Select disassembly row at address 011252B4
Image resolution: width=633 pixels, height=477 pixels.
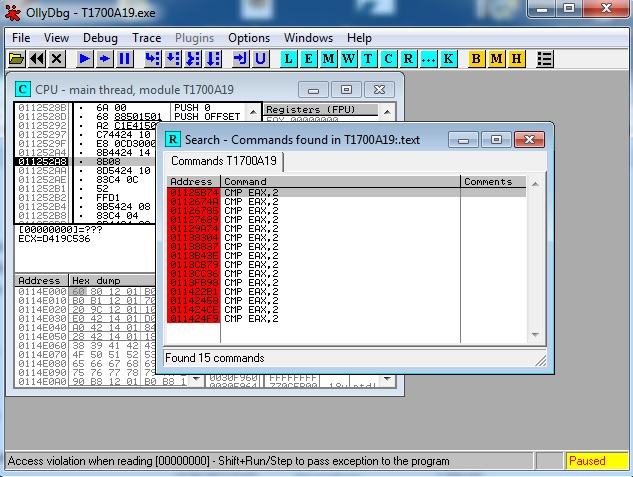pos(42,207)
